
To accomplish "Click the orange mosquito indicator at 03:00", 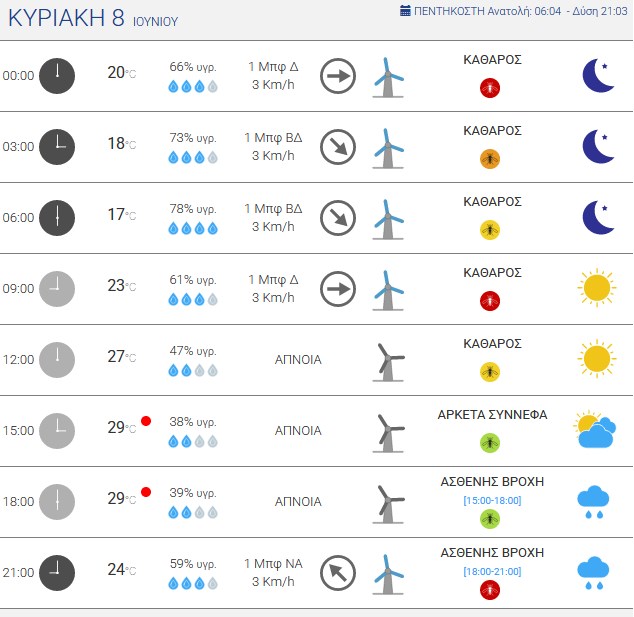I will 490,159.
